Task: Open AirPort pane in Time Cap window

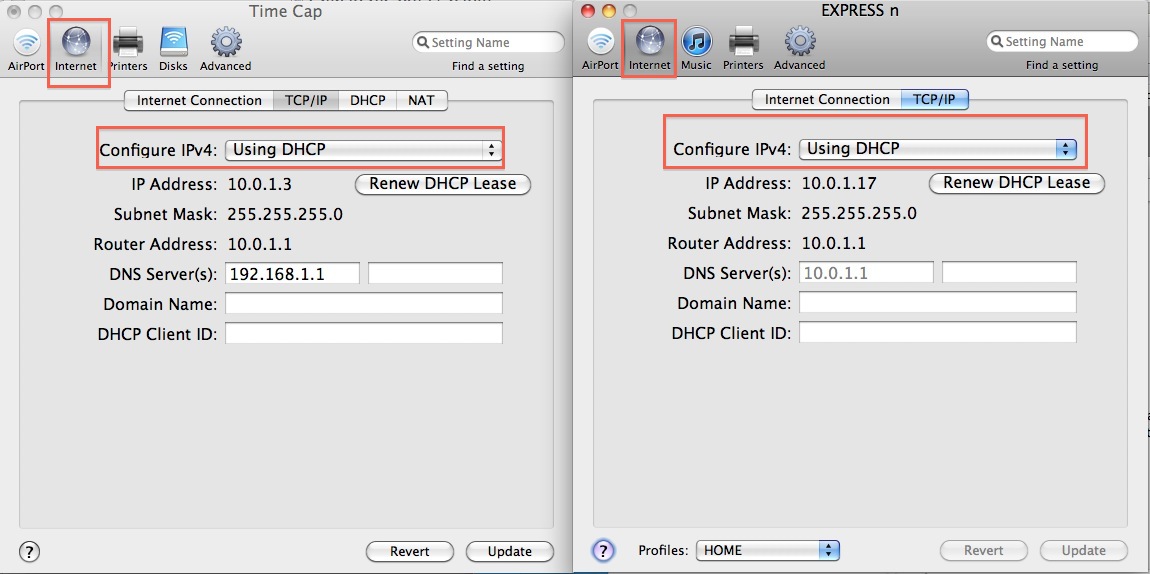Action: coord(26,48)
